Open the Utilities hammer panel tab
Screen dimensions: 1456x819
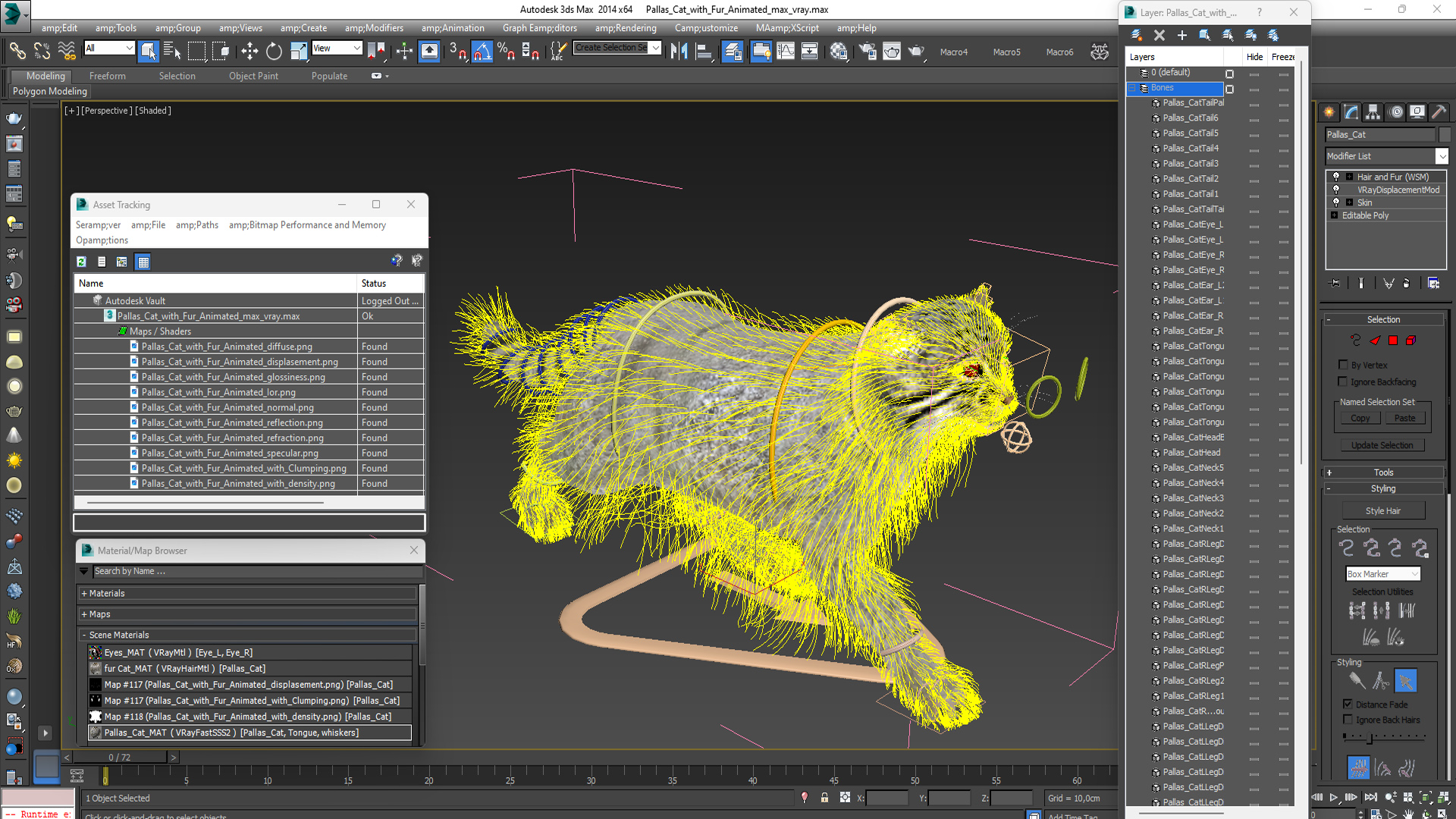(x=1439, y=112)
